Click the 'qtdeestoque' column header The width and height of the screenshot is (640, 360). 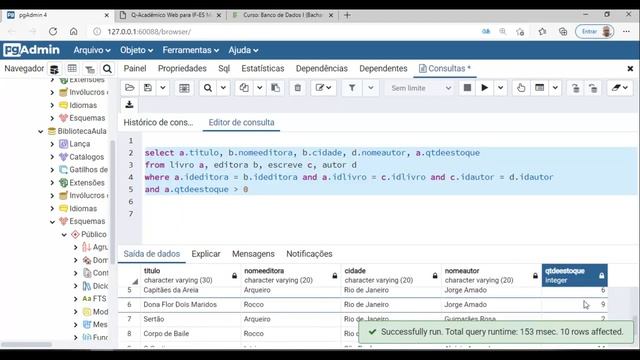574,276
